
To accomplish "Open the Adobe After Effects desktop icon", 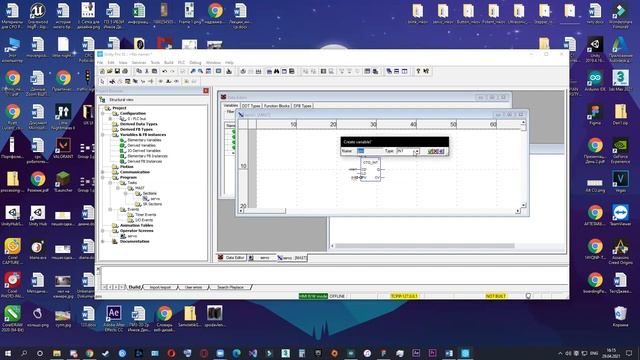I will tap(114, 318).
